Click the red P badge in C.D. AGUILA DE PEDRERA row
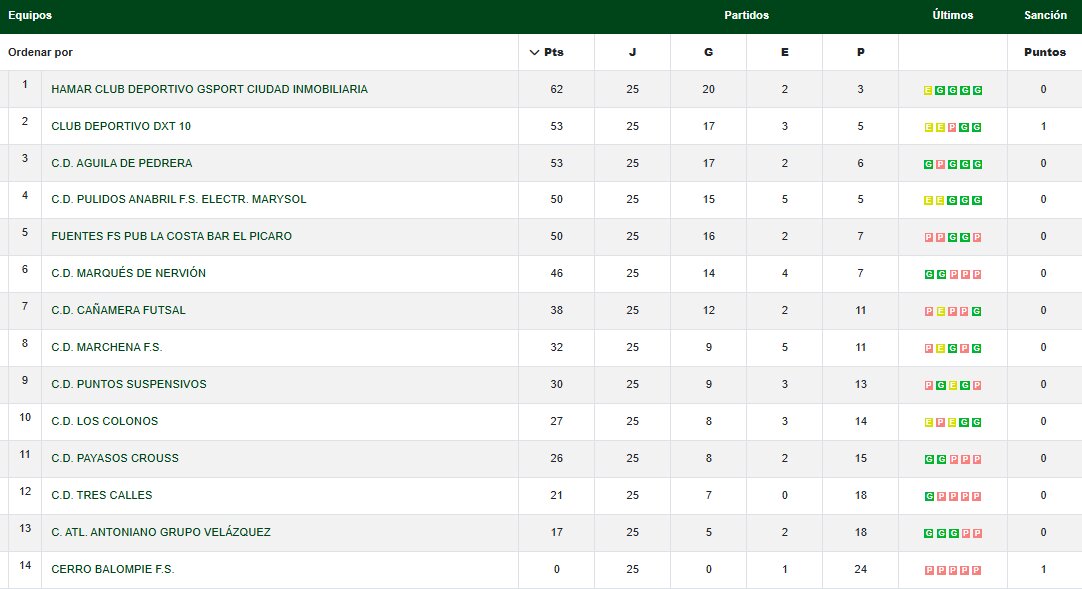The image size is (1082, 589). 940,164
